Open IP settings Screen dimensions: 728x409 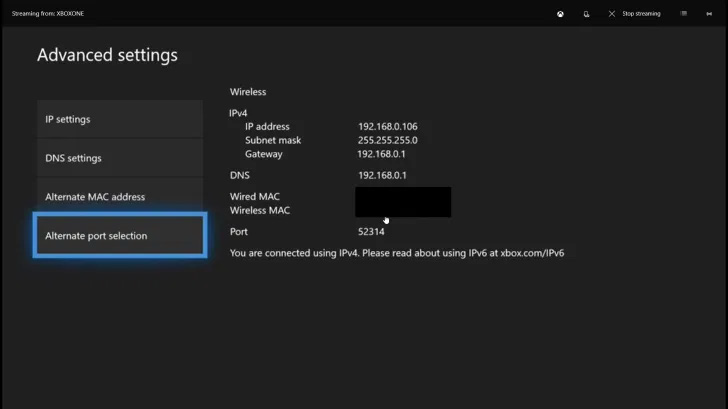click(120, 119)
